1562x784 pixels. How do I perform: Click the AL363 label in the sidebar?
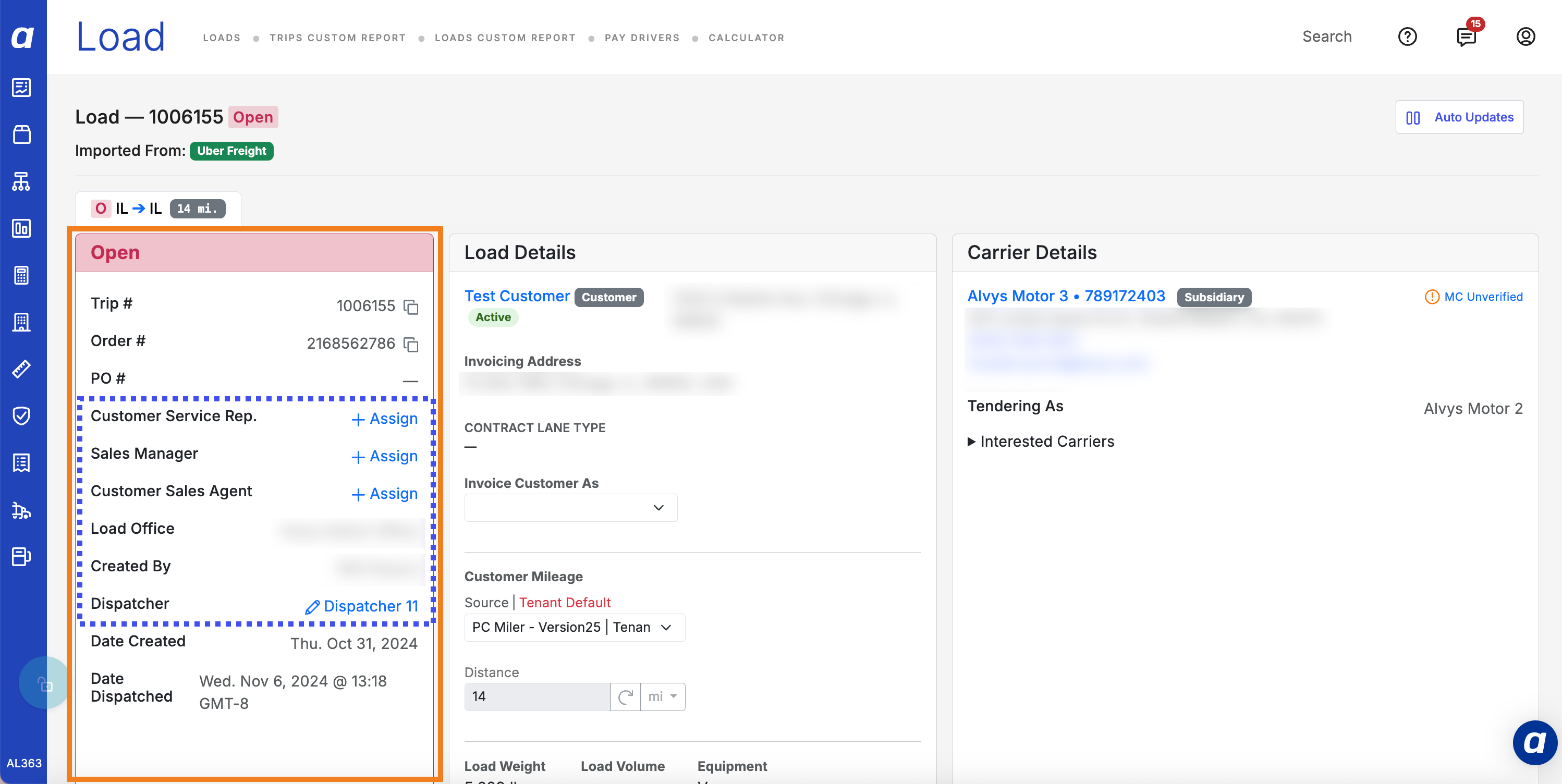23,763
